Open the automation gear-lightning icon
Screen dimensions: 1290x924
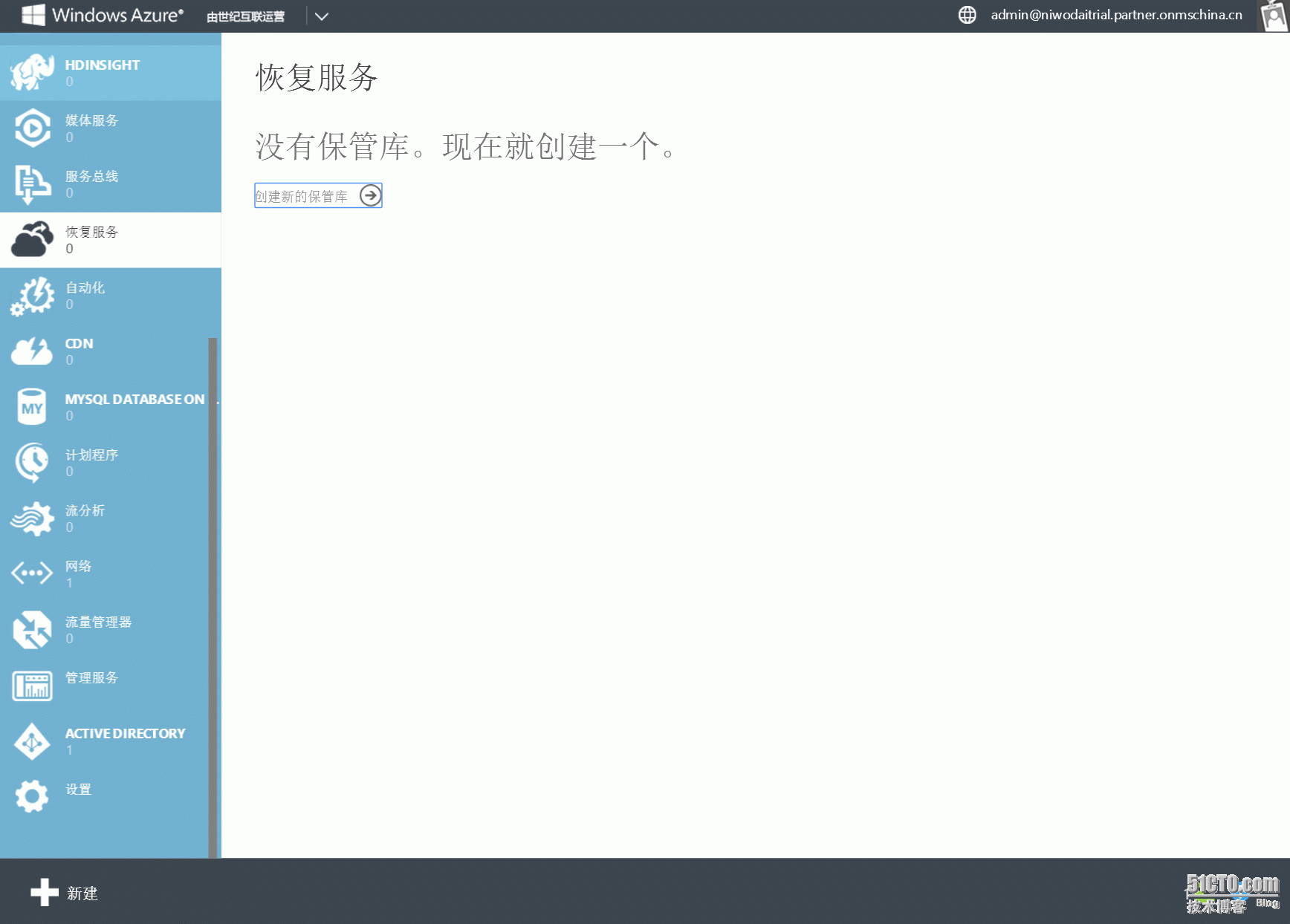tap(32, 296)
